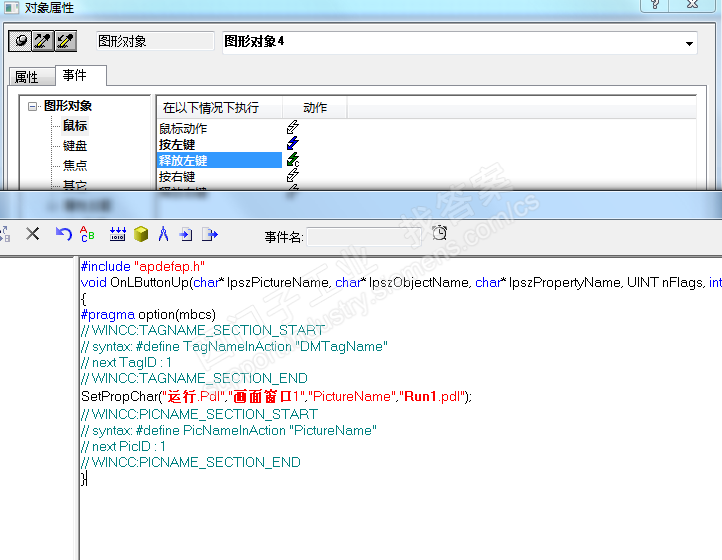Click the SetPropChar code line
Image resolution: width=722 pixels, height=560 pixels.
click(276, 396)
